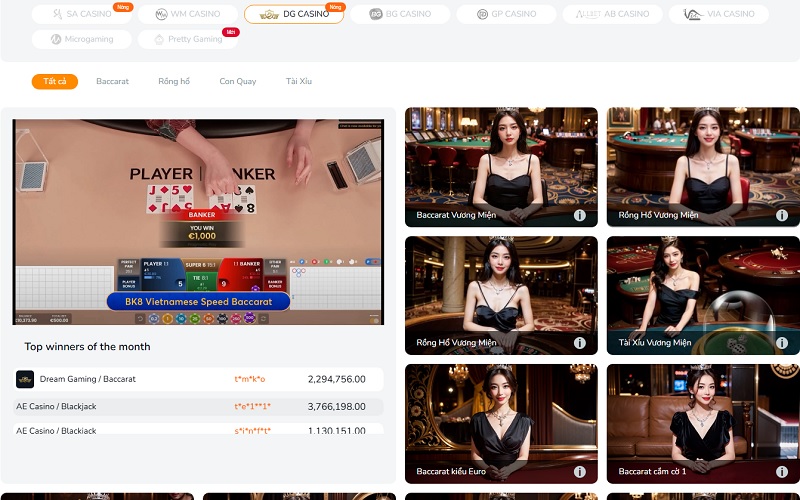The image size is (800, 500).
Task: Click the DG Casino logo icon
Action: click(268, 14)
